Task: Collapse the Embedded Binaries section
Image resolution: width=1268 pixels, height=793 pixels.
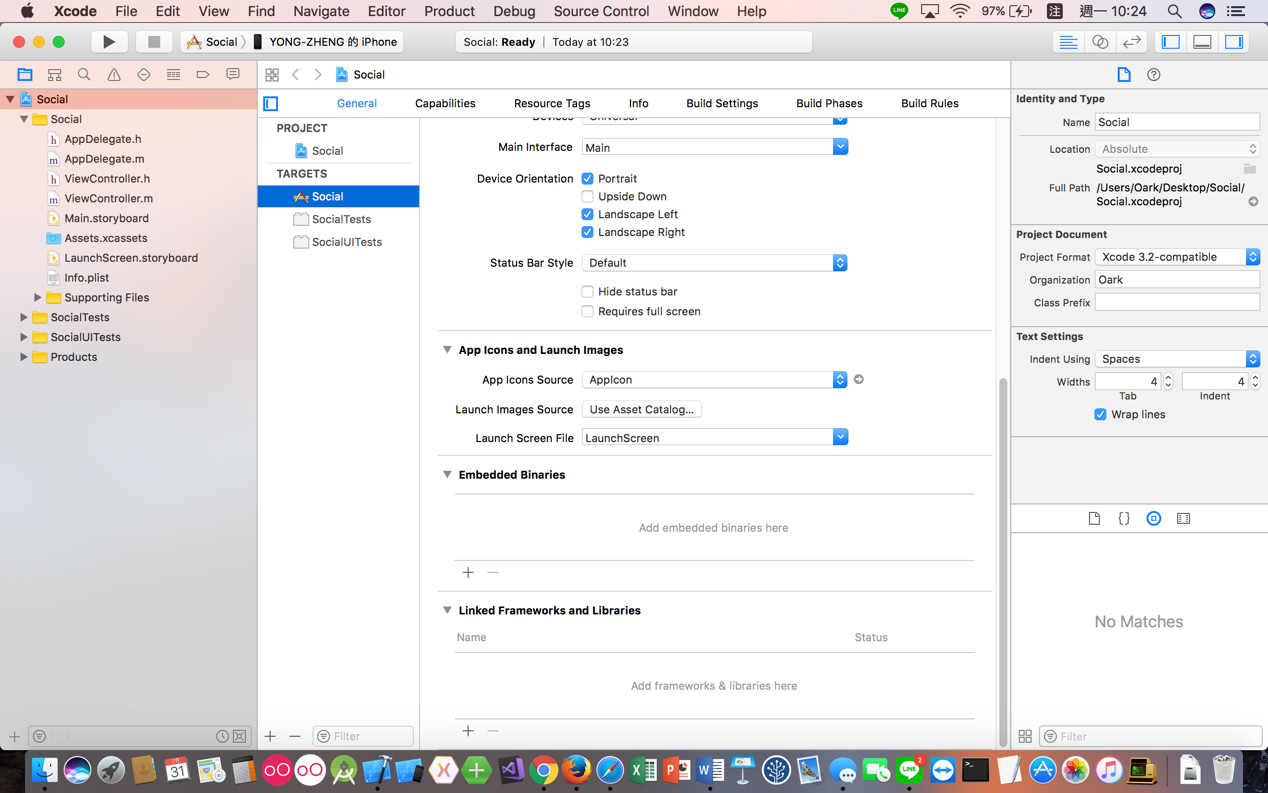Action: 447,475
